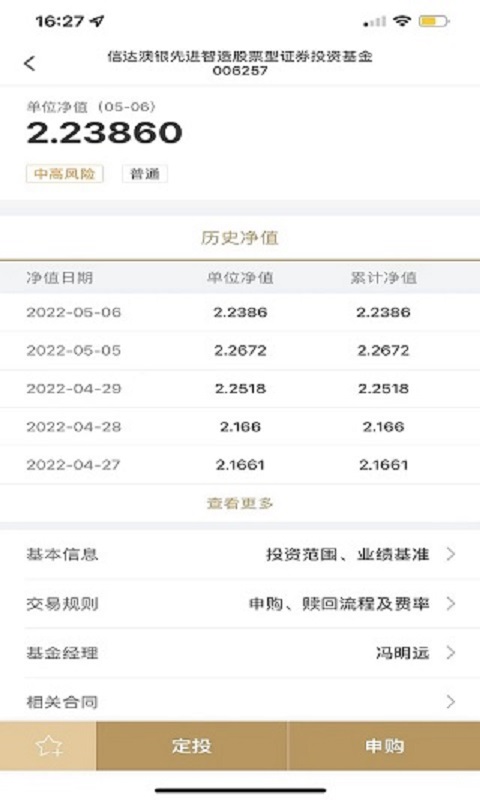The image size is (480, 800).
Task: Open 基金经理 row label
Action: click(62, 653)
